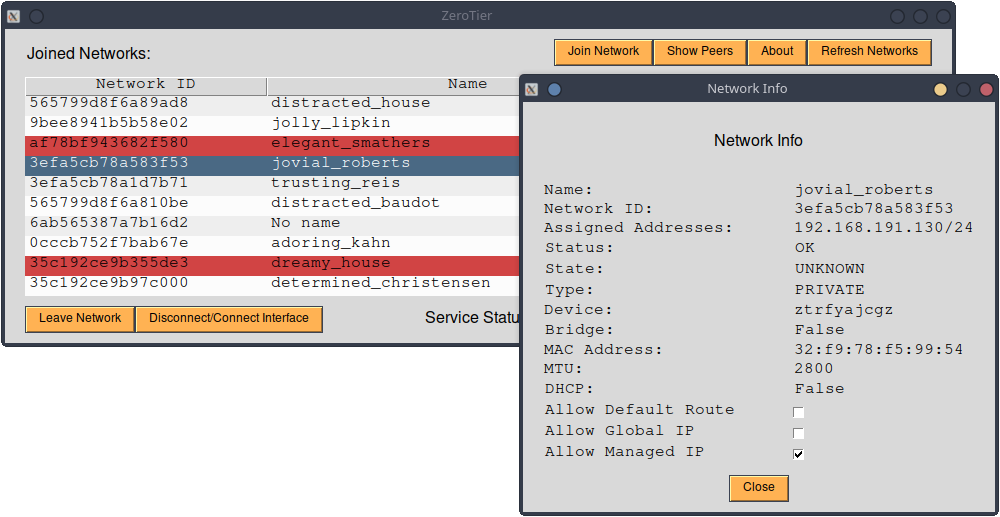Select network row adoring_kahn

point(273,244)
